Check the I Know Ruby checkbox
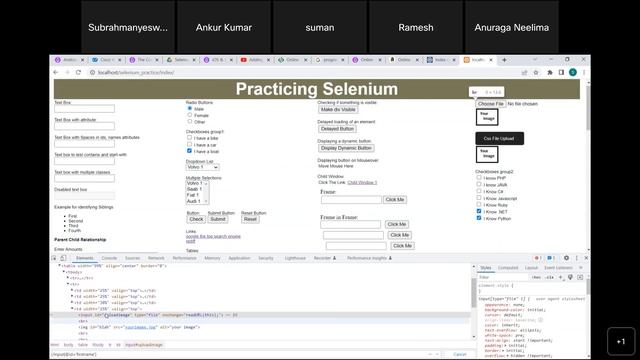Viewport: 640px width, 360px height. pyautogui.click(x=479, y=204)
